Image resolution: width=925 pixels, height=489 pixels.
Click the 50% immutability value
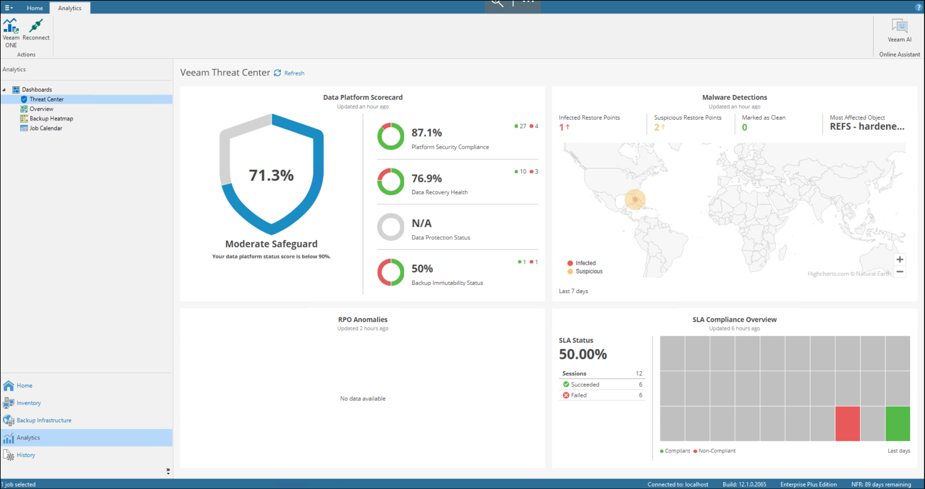click(x=422, y=268)
